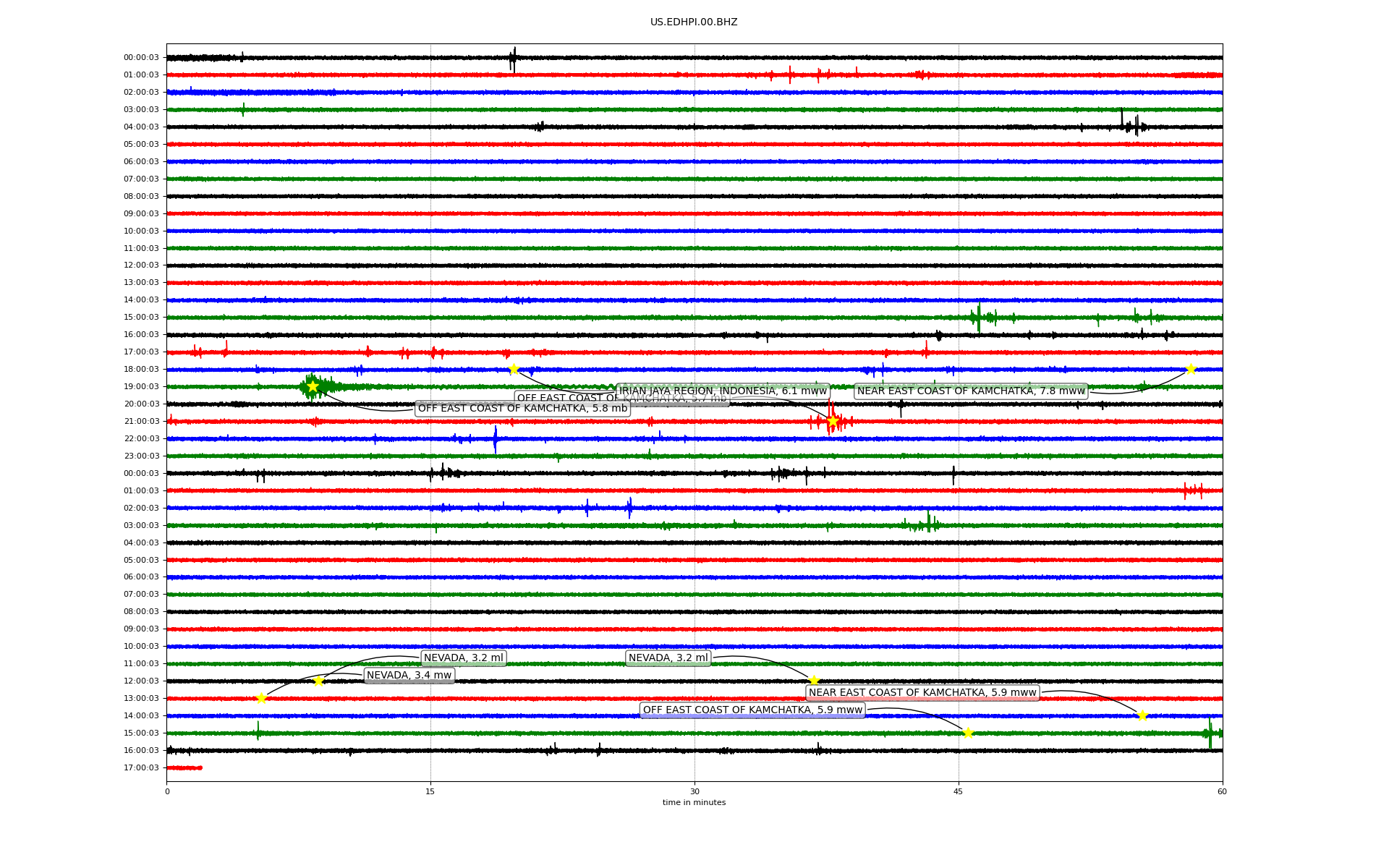Click star marker on 18:00:03 trace near right end
Viewport: 1389px width, 868px height.
pyautogui.click(x=1191, y=369)
